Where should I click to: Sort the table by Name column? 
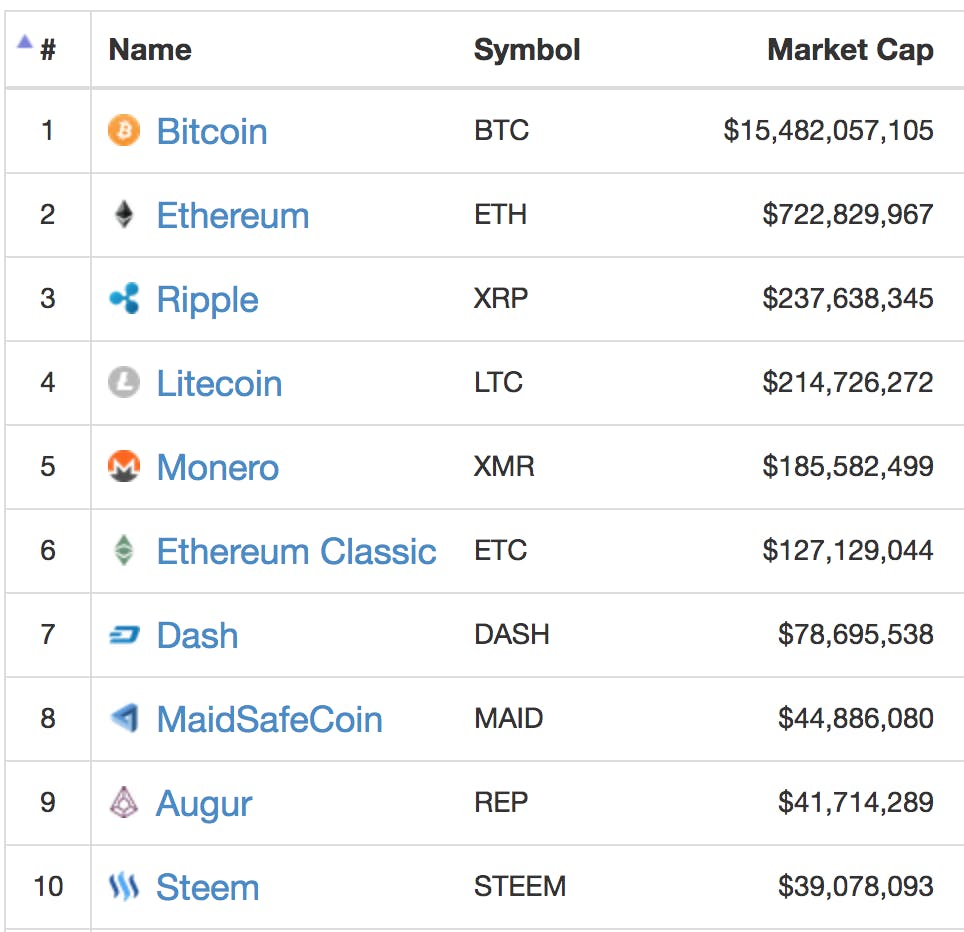pyautogui.click(x=149, y=49)
